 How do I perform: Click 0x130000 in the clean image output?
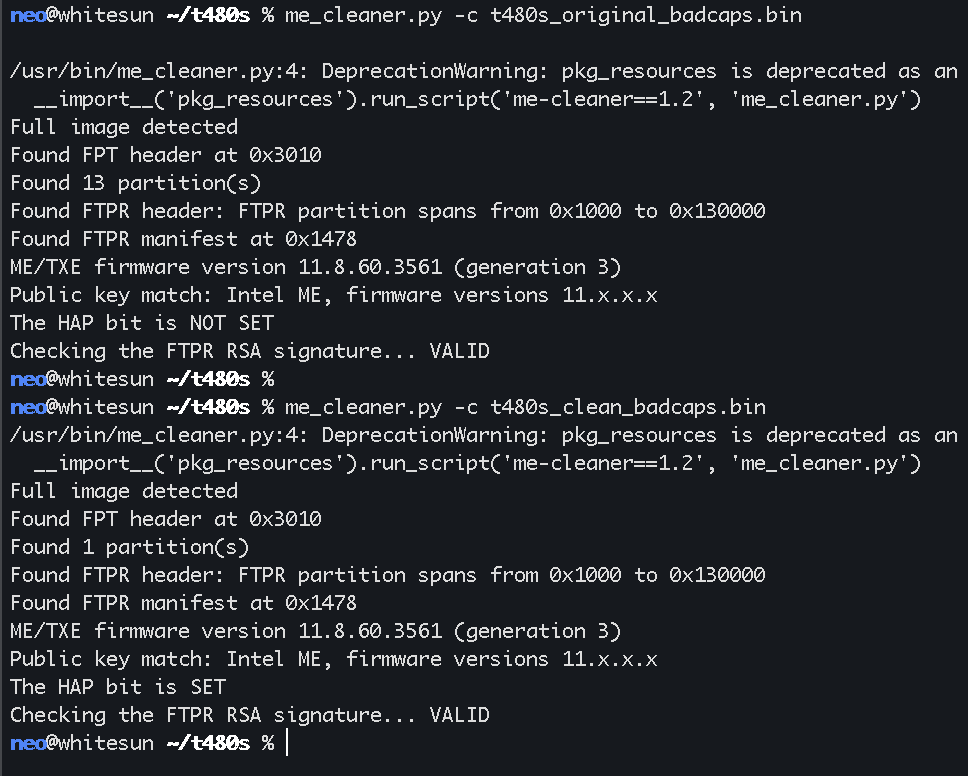tap(718, 575)
